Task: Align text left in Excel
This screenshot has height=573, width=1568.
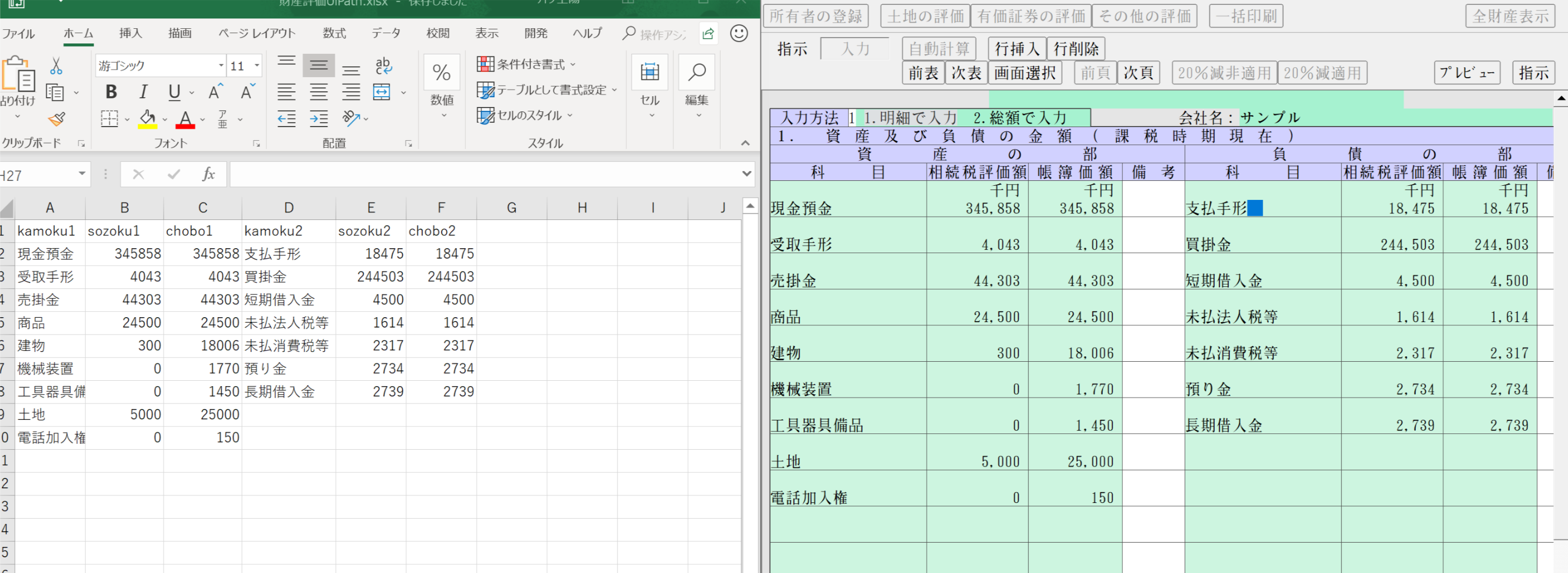Action: pos(286,92)
